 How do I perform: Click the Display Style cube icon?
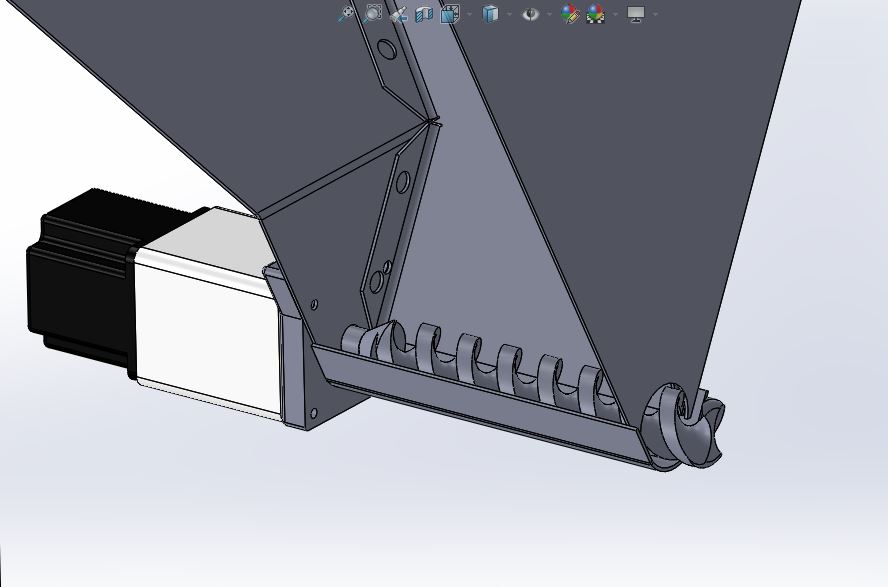[x=490, y=14]
